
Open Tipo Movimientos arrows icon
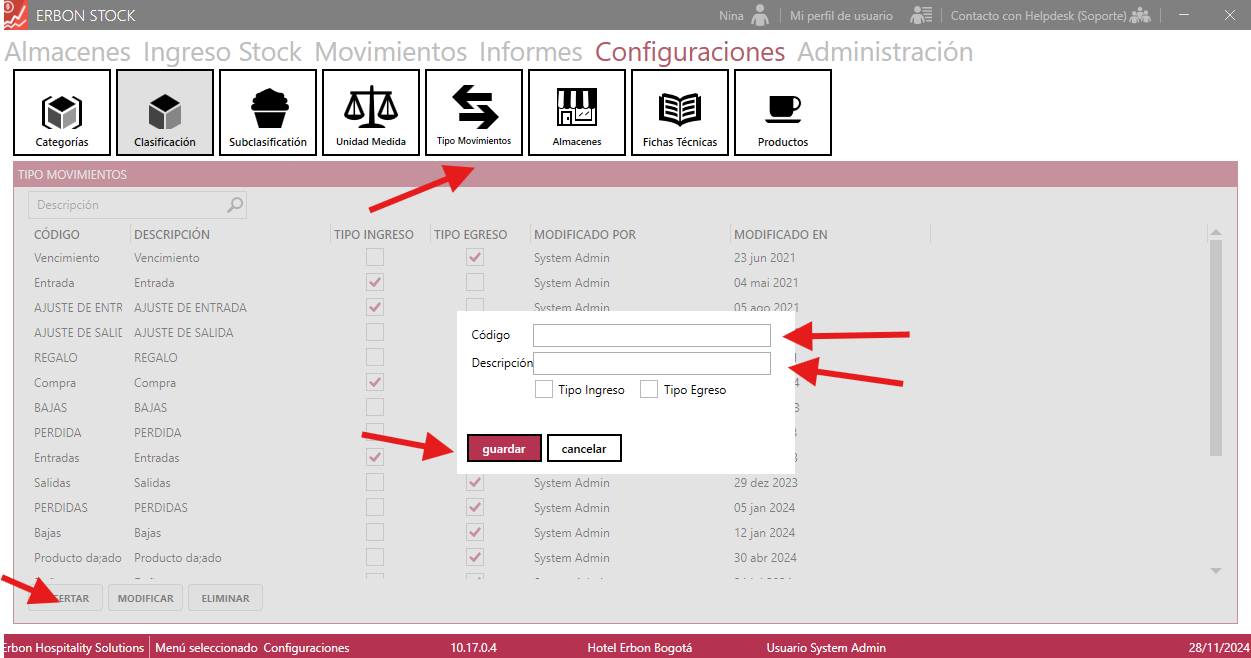tap(474, 107)
